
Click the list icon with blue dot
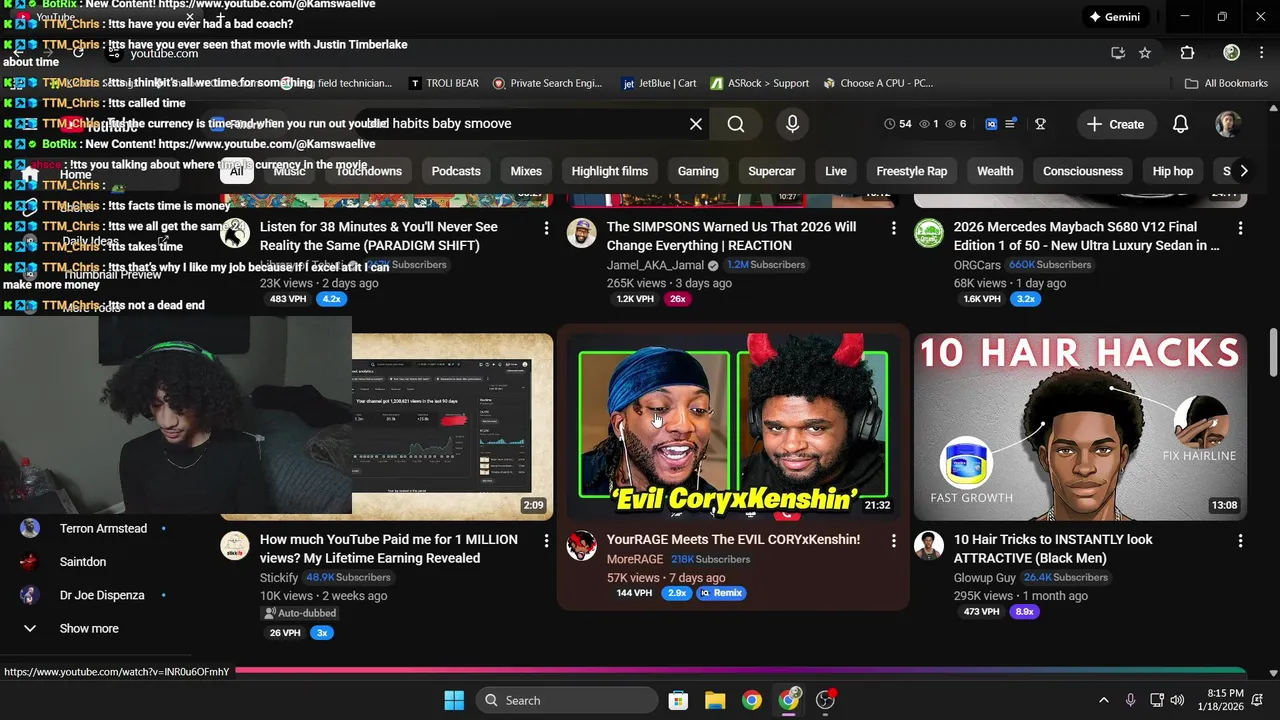pos(1011,124)
